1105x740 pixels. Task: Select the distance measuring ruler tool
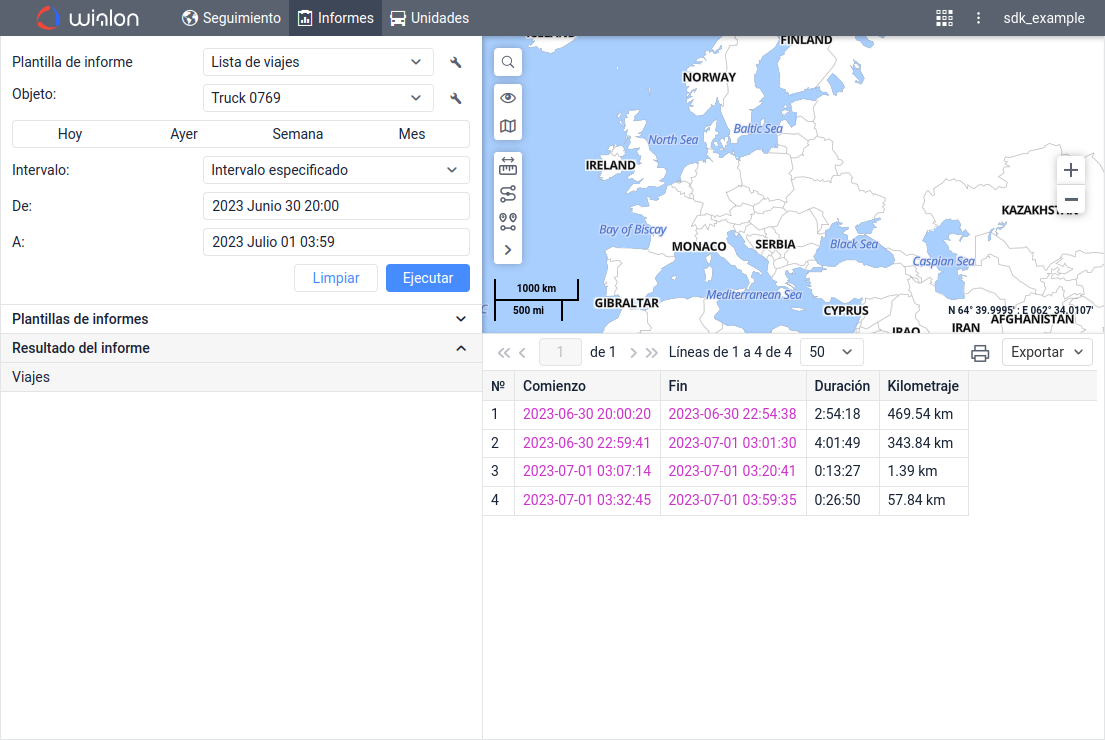point(508,166)
